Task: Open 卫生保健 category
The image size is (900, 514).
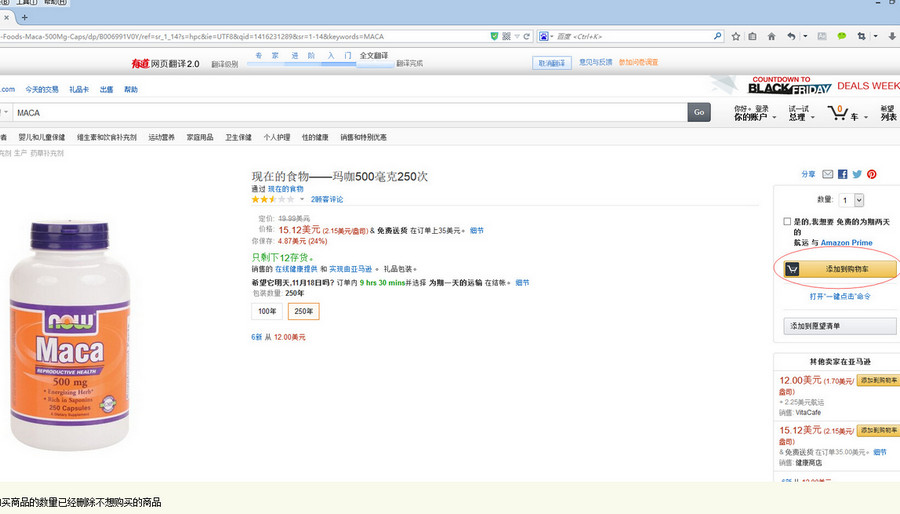Action: tap(238, 138)
